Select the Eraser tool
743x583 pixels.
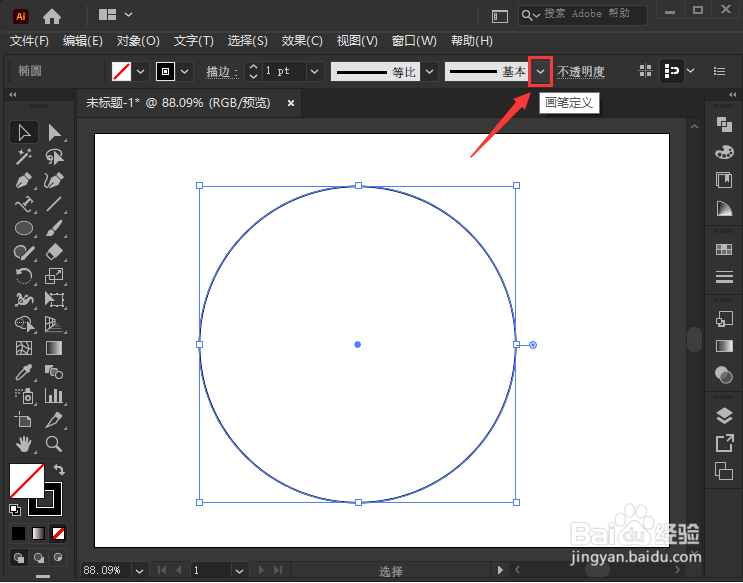click(x=54, y=252)
